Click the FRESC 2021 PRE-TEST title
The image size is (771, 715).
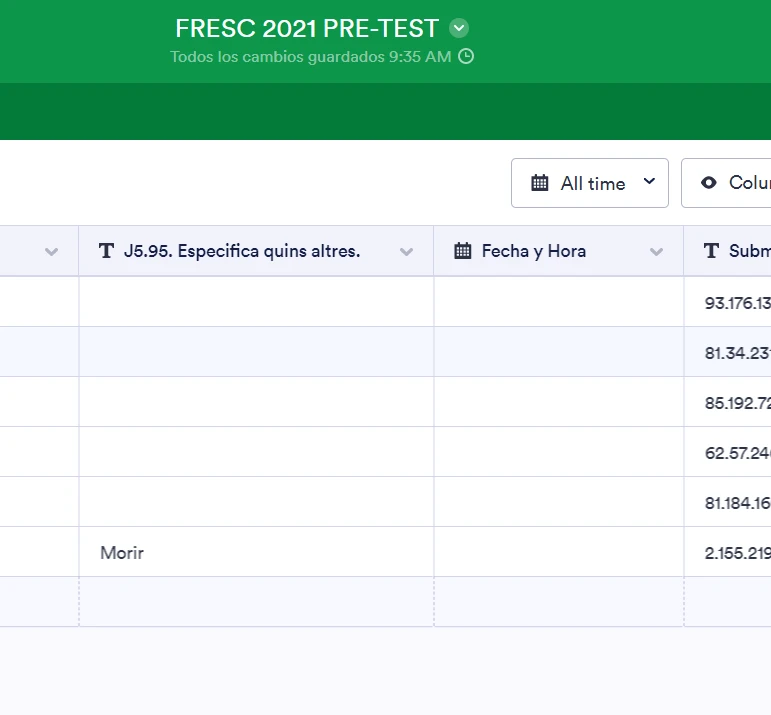(x=306, y=28)
